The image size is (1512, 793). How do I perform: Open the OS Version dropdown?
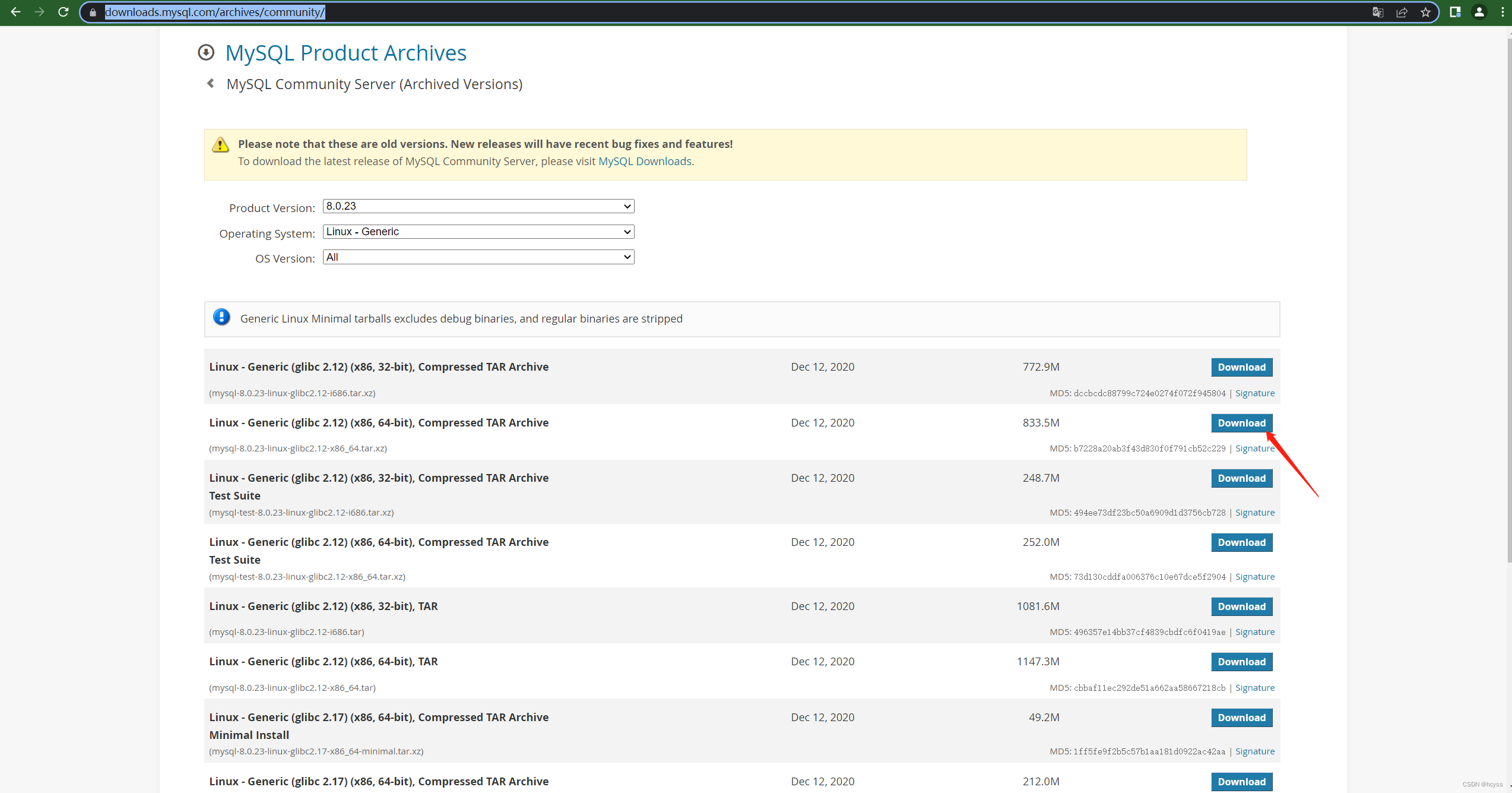click(478, 257)
